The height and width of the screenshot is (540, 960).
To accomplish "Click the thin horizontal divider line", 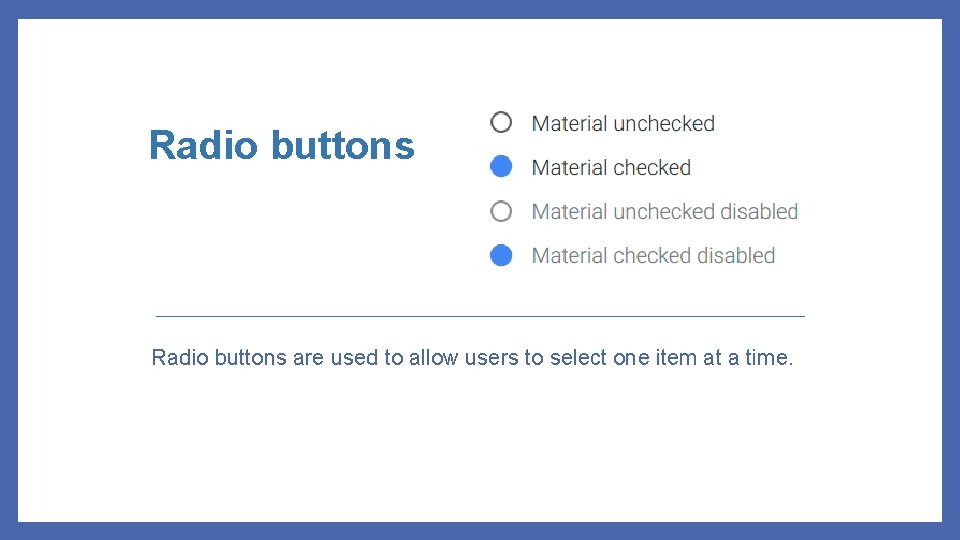I will [480, 317].
